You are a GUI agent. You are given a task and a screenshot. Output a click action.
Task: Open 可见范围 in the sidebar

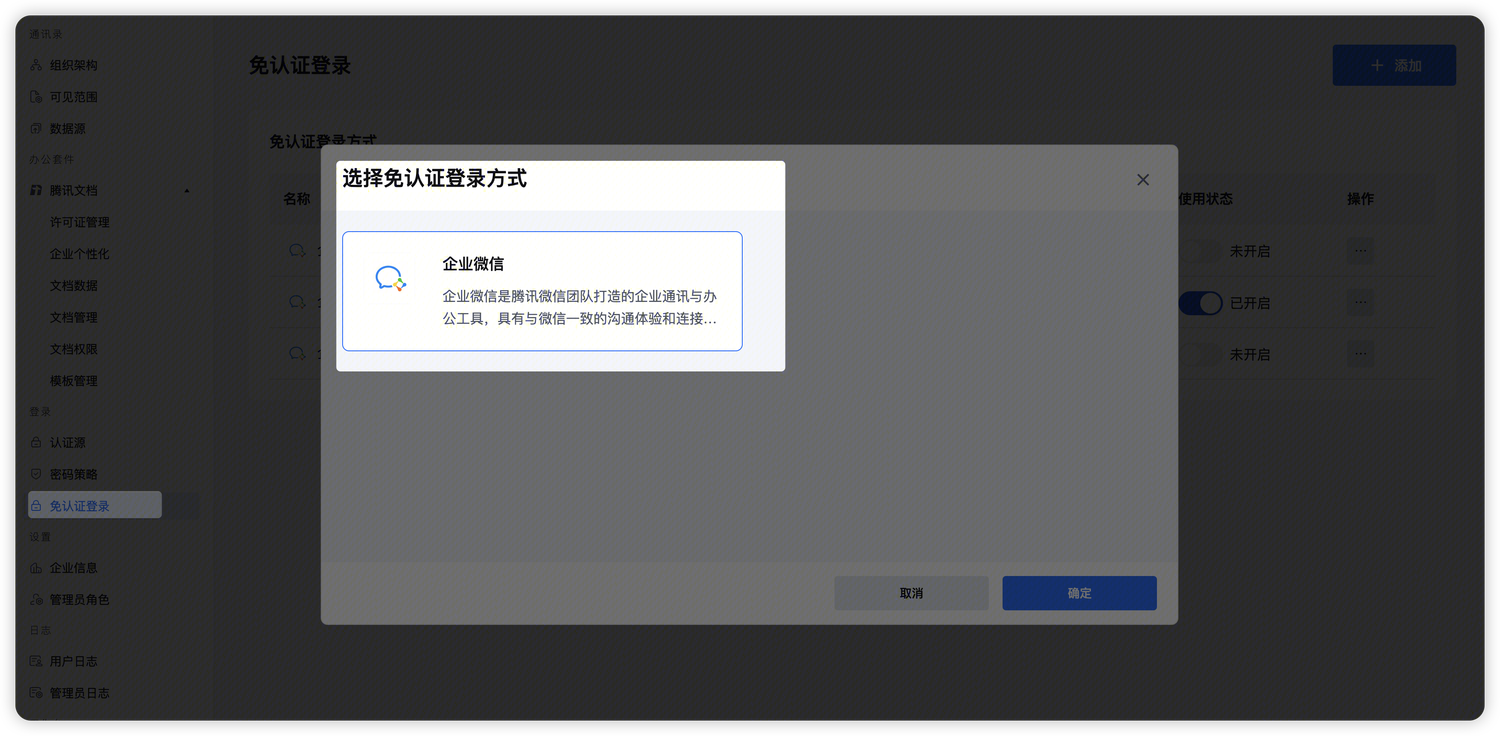73,97
